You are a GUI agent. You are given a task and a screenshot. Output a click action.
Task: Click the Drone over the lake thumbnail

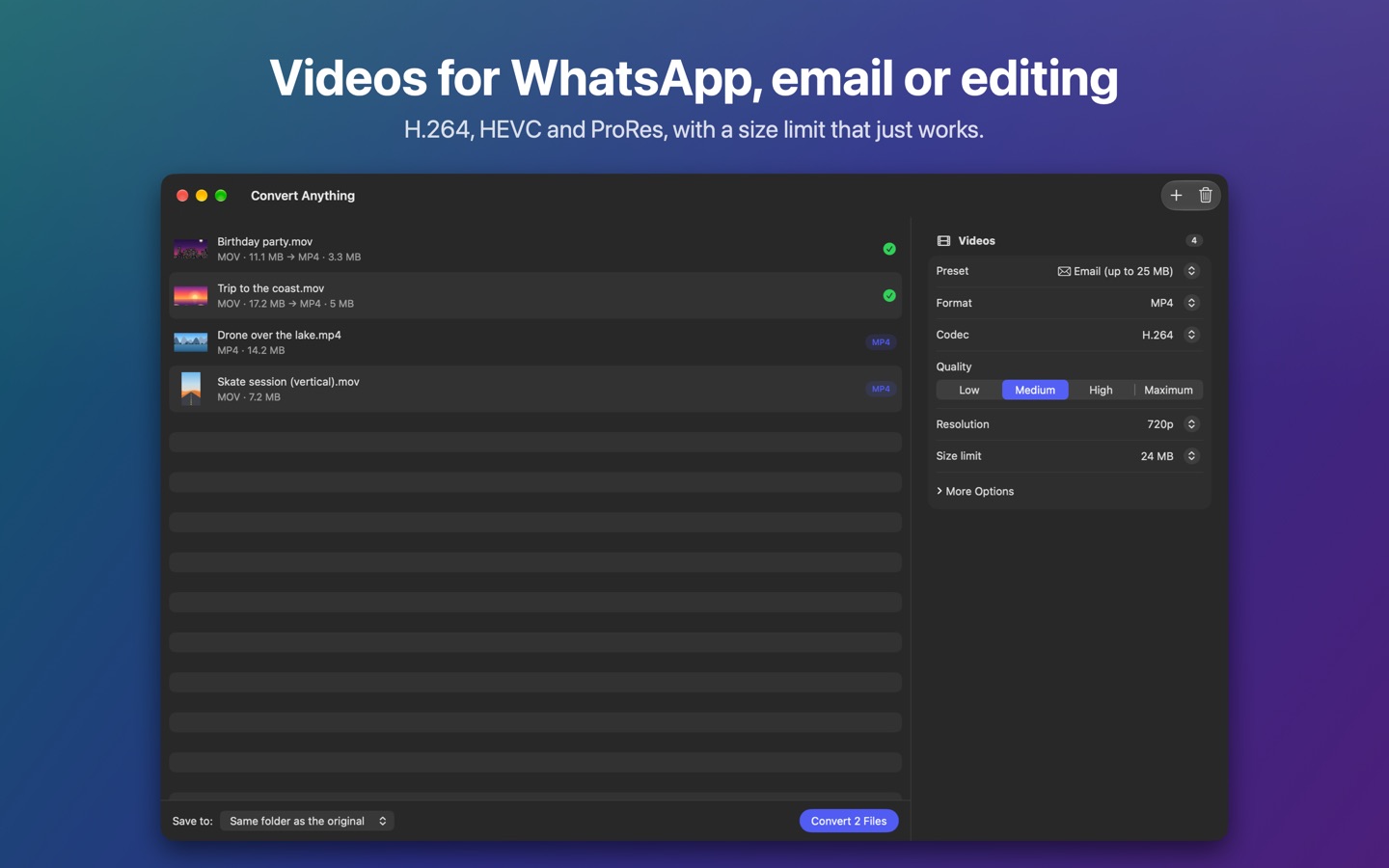coord(190,342)
